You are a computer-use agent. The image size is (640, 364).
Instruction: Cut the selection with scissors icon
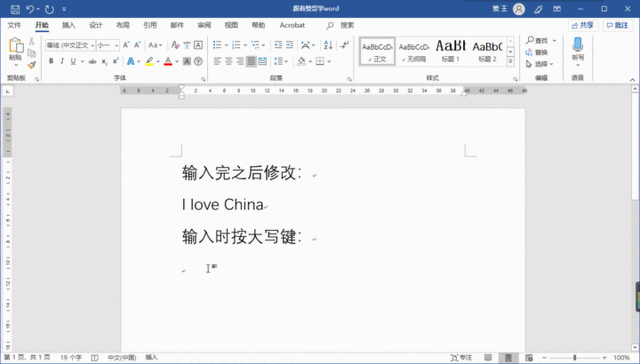(x=32, y=42)
